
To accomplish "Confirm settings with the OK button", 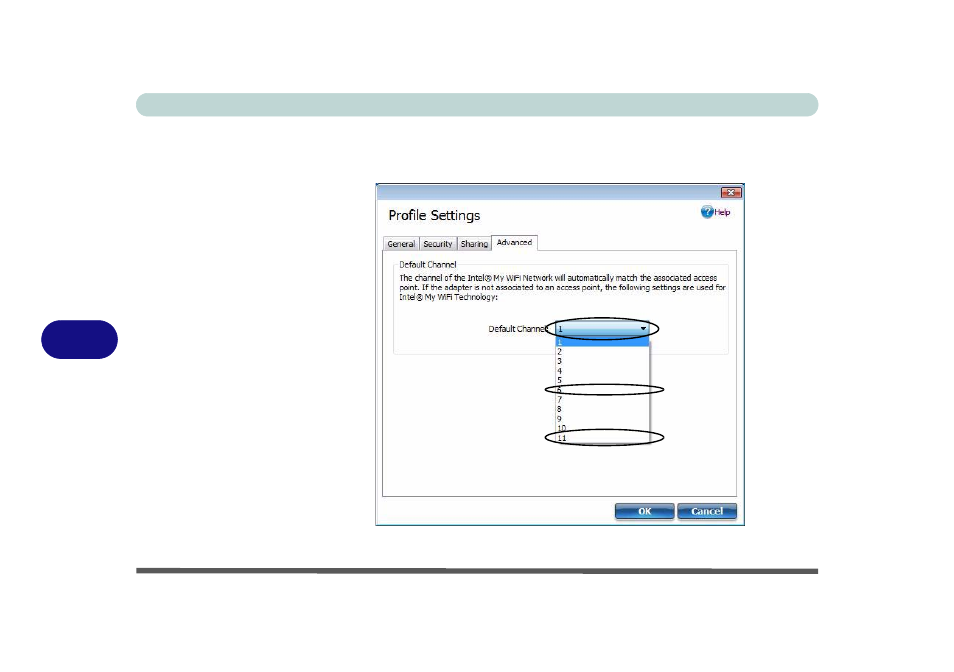I will pos(644,511).
